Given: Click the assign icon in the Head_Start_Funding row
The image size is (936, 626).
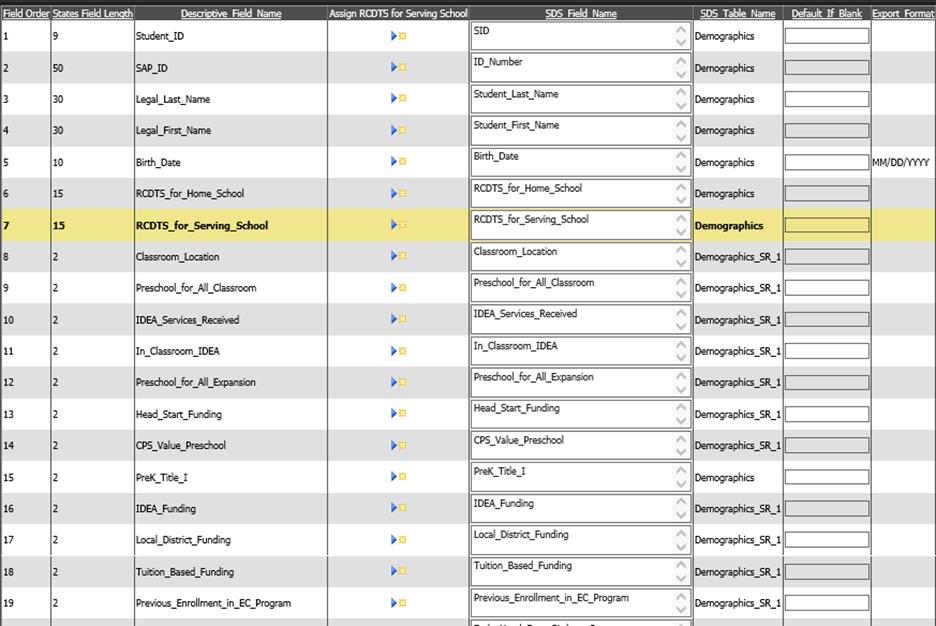Looking at the screenshot, I should tap(398, 414).
